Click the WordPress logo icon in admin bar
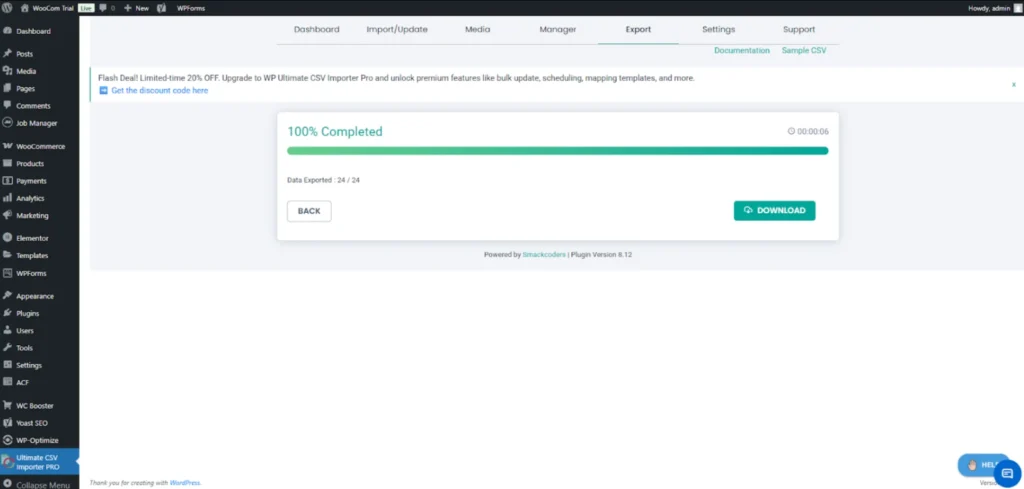The image size is (1024, 489). click(x=7, y=8)
